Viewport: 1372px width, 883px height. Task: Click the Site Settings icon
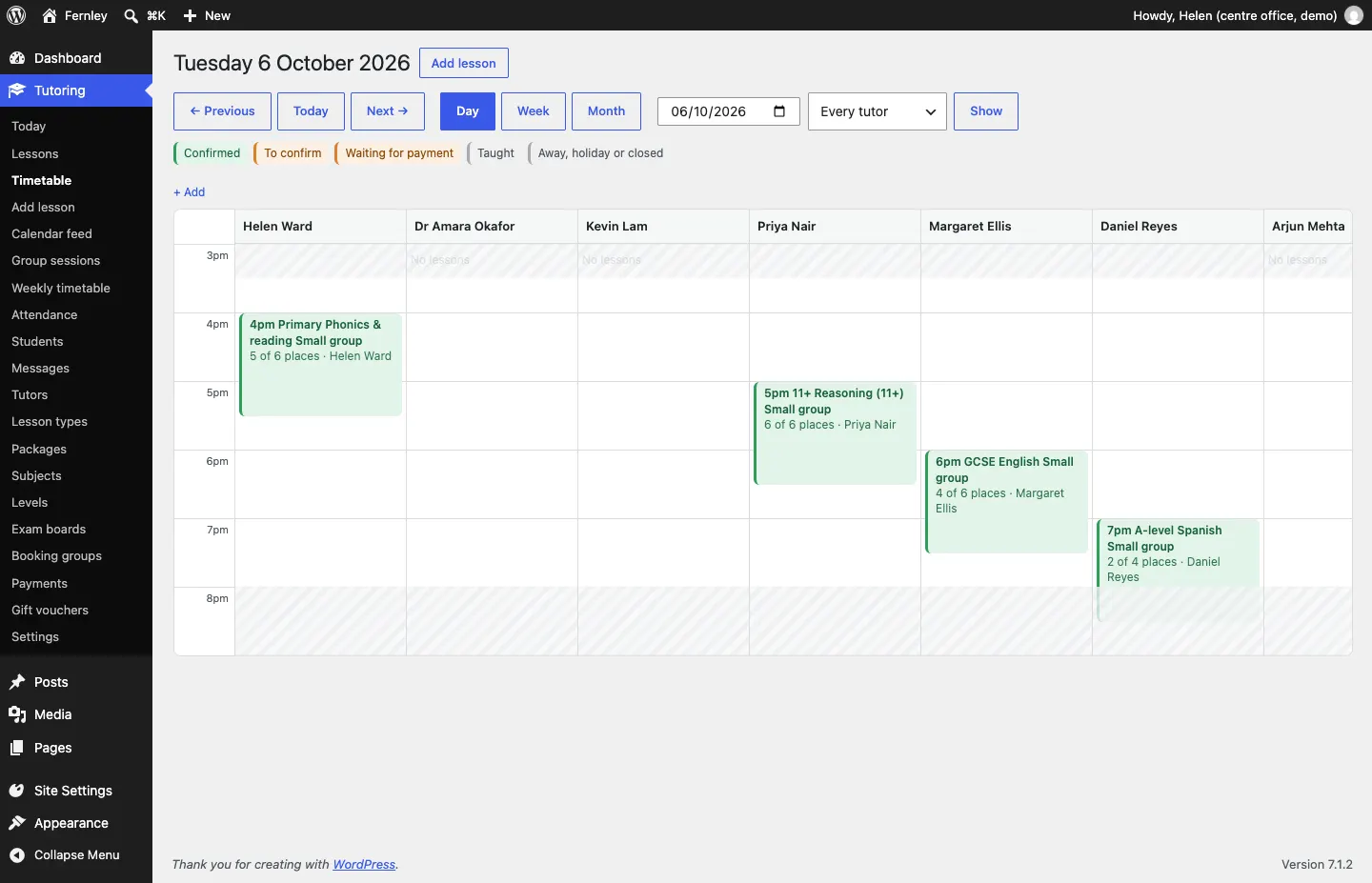tap(17, 791)
